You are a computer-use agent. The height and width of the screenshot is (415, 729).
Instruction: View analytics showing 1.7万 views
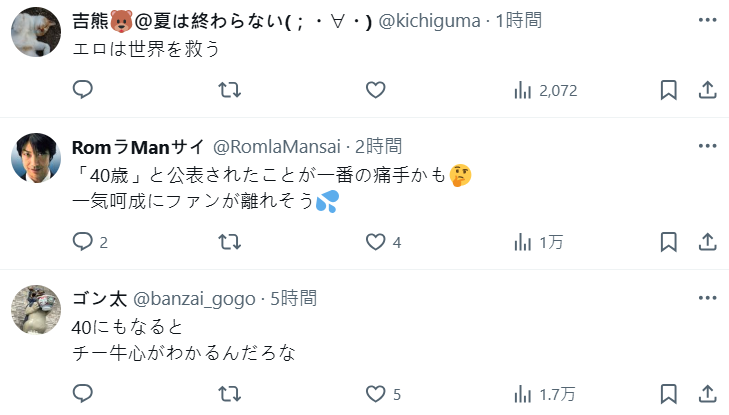[x=545, y=393]
